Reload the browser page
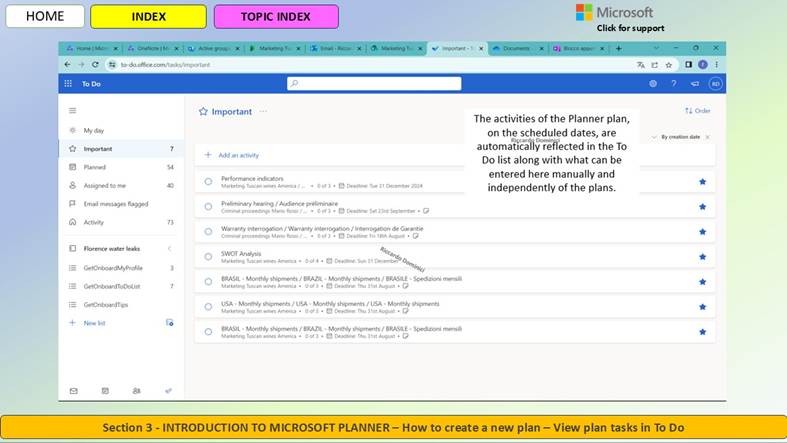This screenshot has width=787, height=443. pyautogui.click(x=95, y=65)
